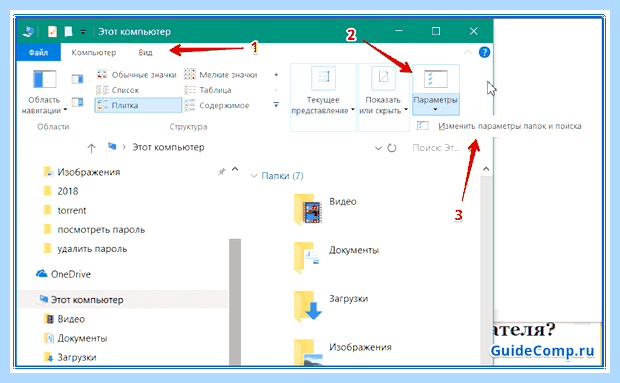Select the удалить пароль folder
The height and width of the screenshot is (383, 620).
(92, 249)
